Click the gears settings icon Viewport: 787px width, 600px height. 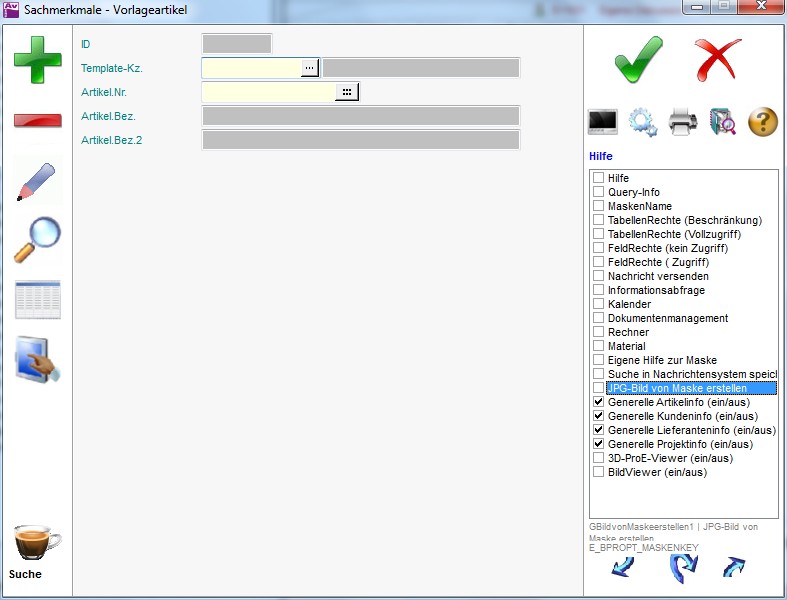click(x=643, y=122)
